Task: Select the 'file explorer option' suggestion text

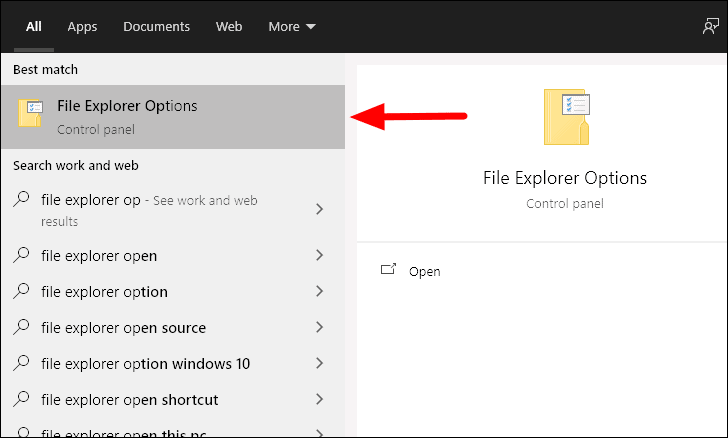Action: tap(104, 292)
